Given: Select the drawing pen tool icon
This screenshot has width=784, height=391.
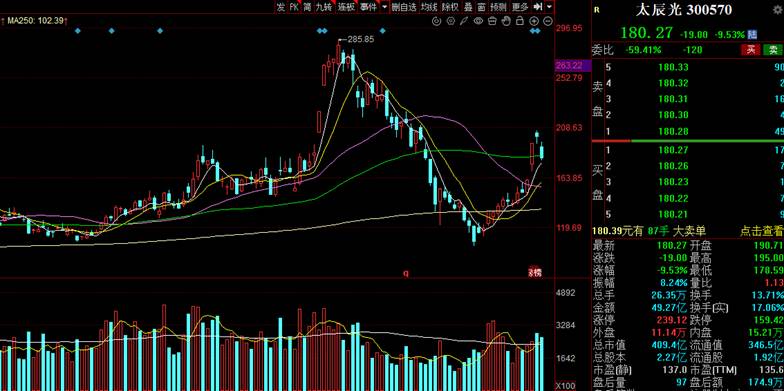Looking at the screenshot, I should point(464,21).
